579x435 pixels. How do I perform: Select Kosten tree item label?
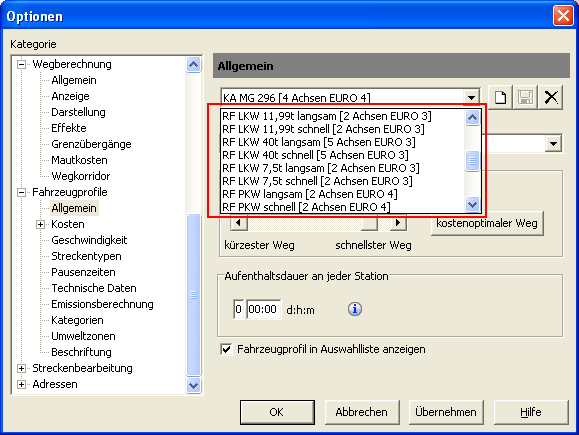[68, 224]
